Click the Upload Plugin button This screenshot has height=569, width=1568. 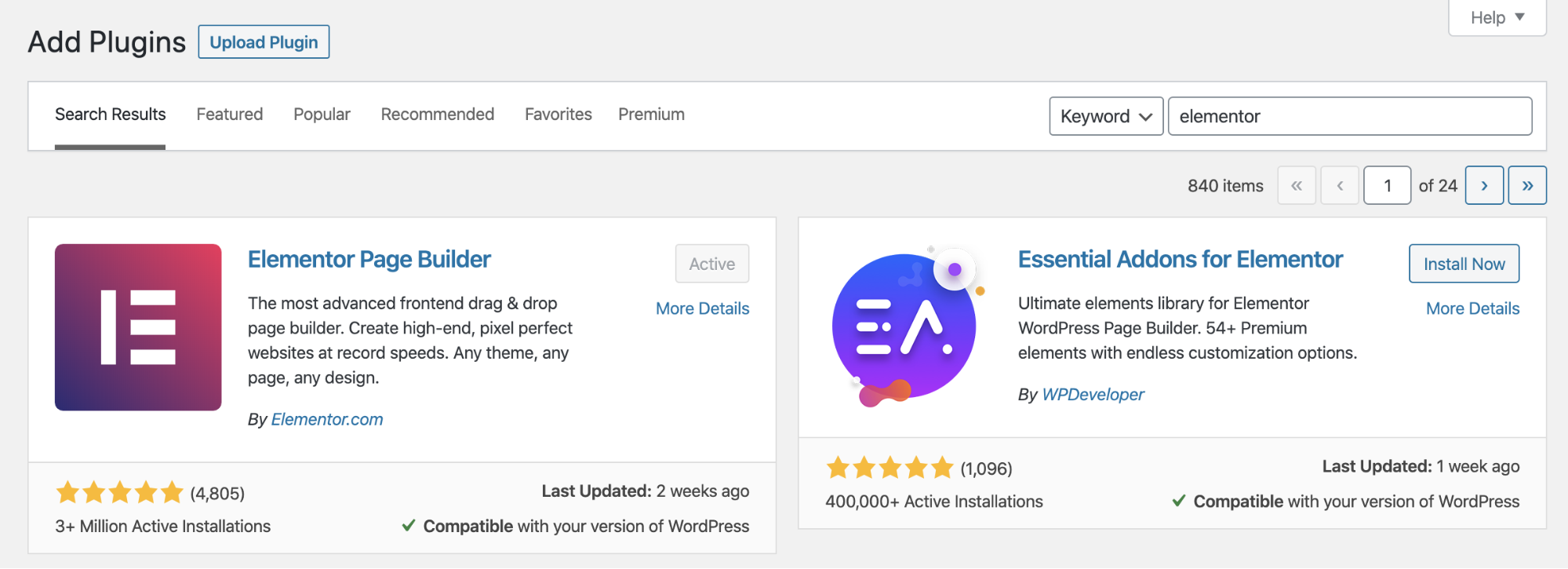click(x=264, y=42)
